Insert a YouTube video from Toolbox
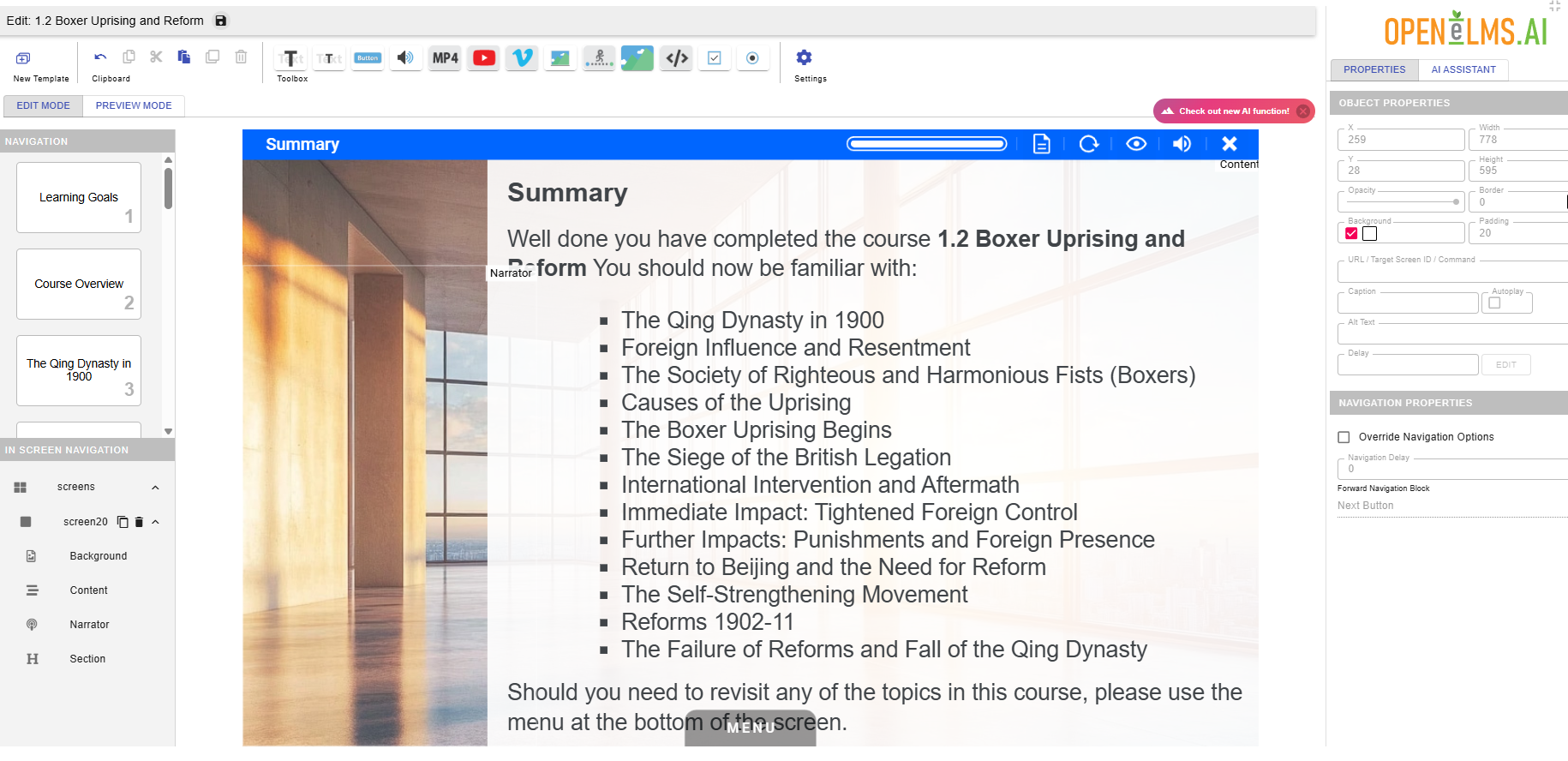The height and width of the screenshot is (761, 1568). point(484,57)
